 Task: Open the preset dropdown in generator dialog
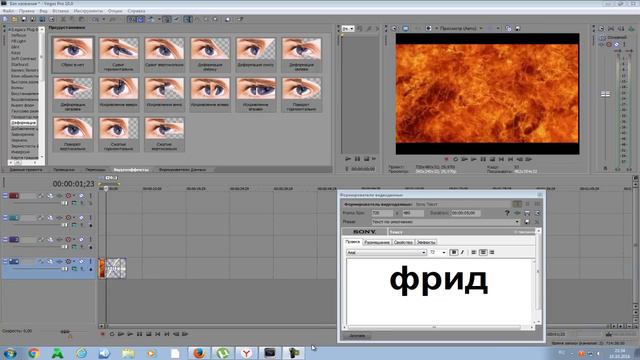[517, 222]
